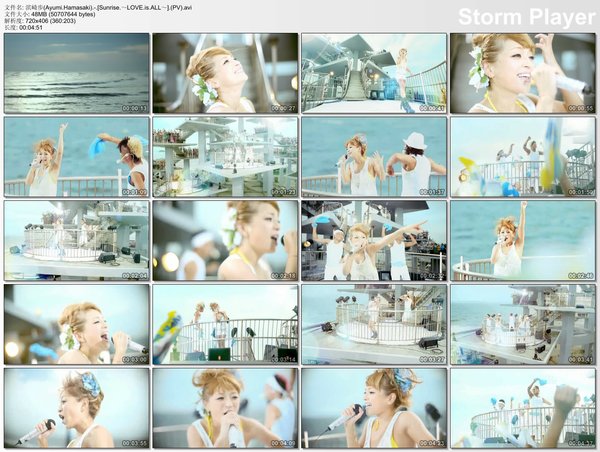Screen dimensions: 600x452
Task: Open the pointing singer frame at 00:02:32
Action: (x=374, y=241)
